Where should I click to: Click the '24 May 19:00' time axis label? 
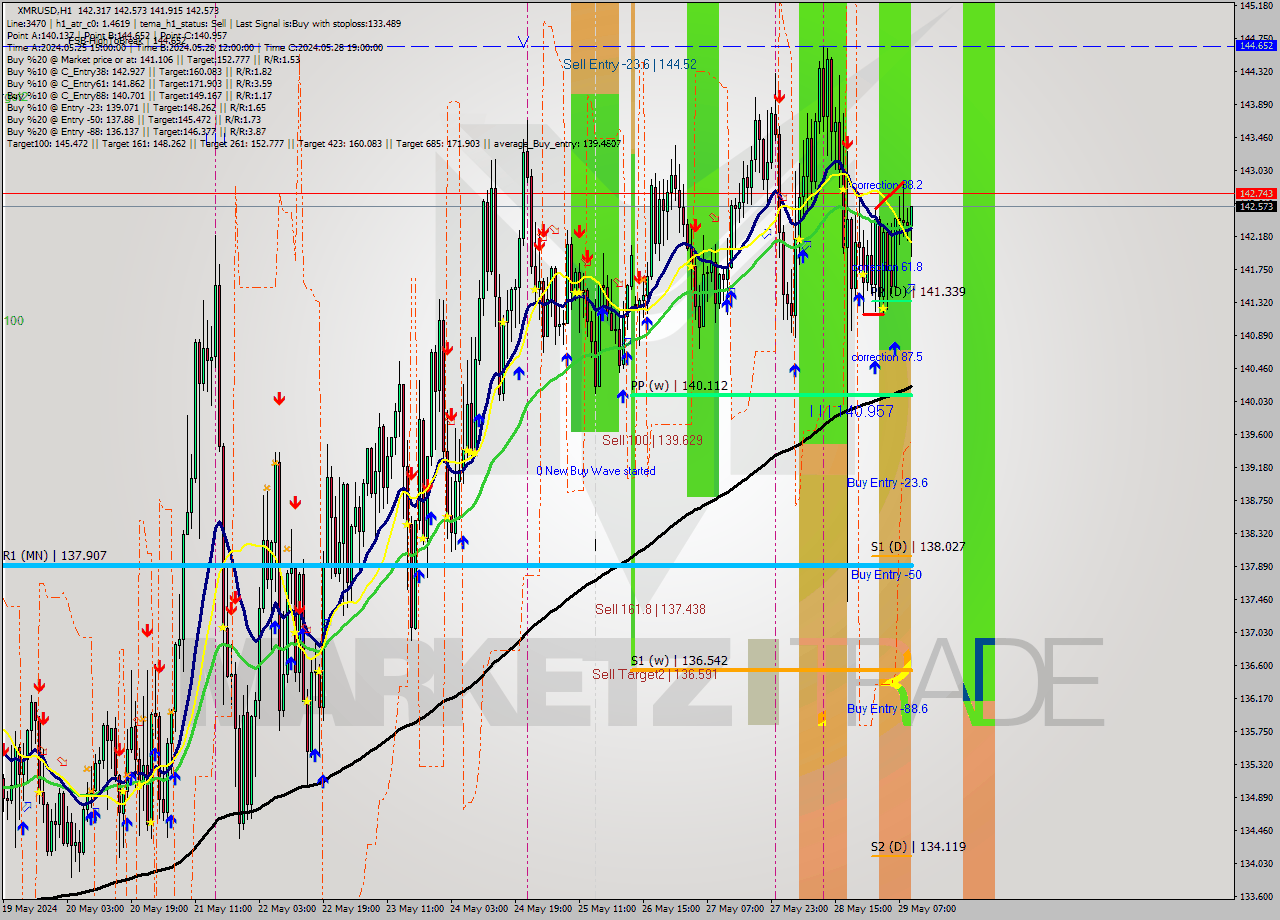pos(542,909)
